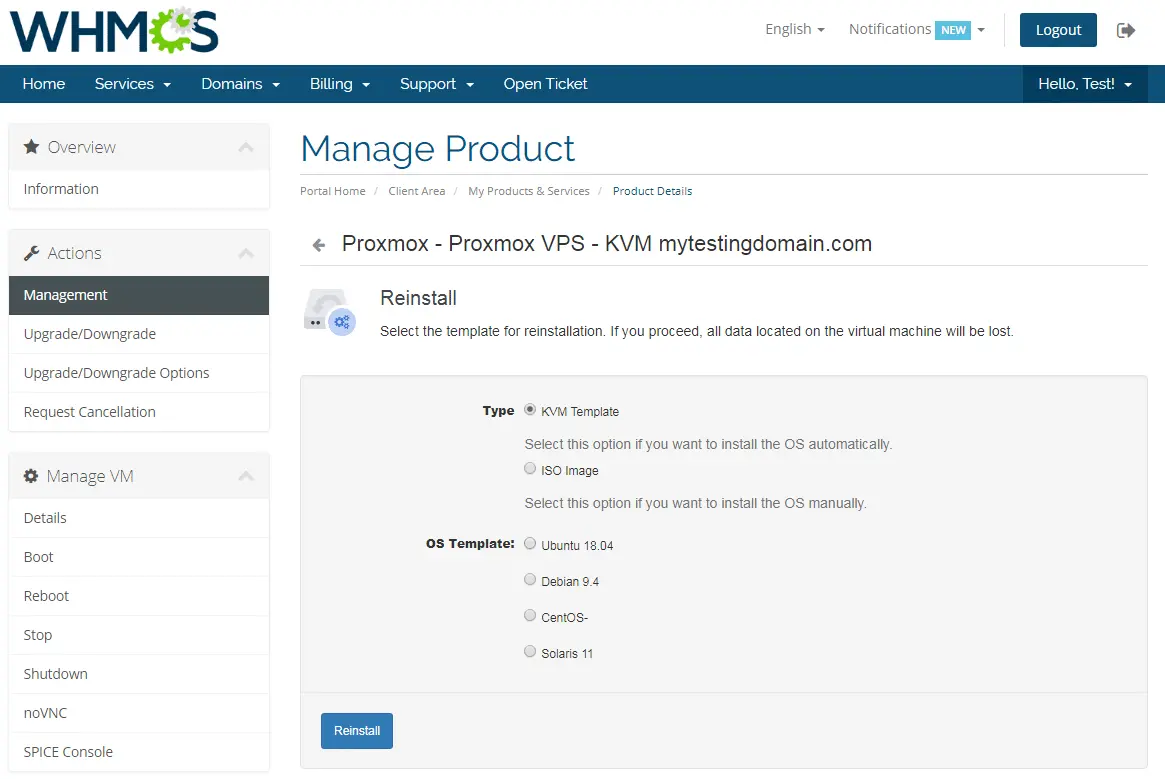Open the Notifications dropdown

pyautogui.click(x=917, y=29)
